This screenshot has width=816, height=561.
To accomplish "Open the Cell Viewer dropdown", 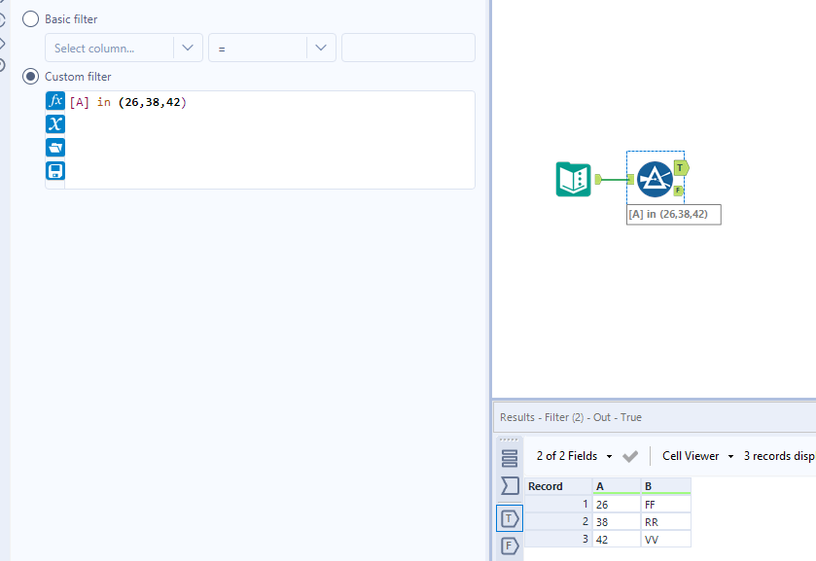I will [697, 456].
